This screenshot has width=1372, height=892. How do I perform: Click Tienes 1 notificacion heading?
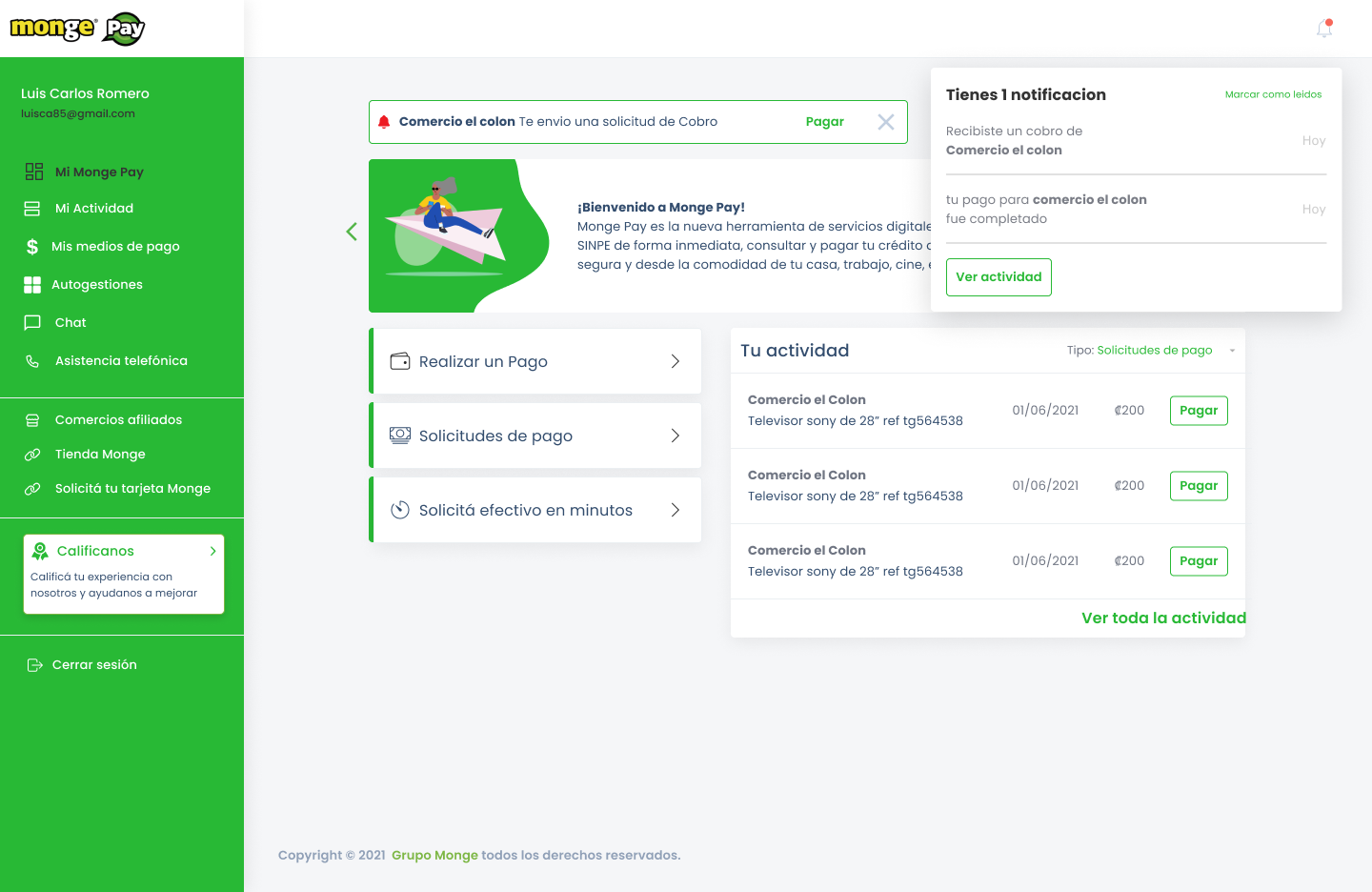(x=1026, y=94)
